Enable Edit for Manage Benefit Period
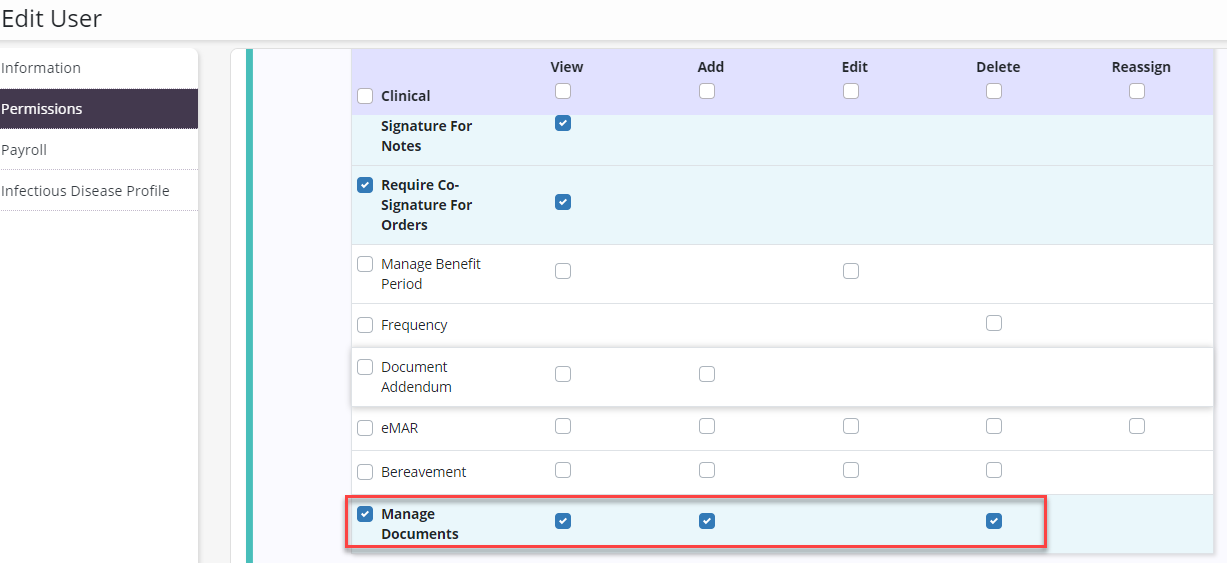Image resolution: width=1227 pixels, height=563 pixels. tap(851, 271)
